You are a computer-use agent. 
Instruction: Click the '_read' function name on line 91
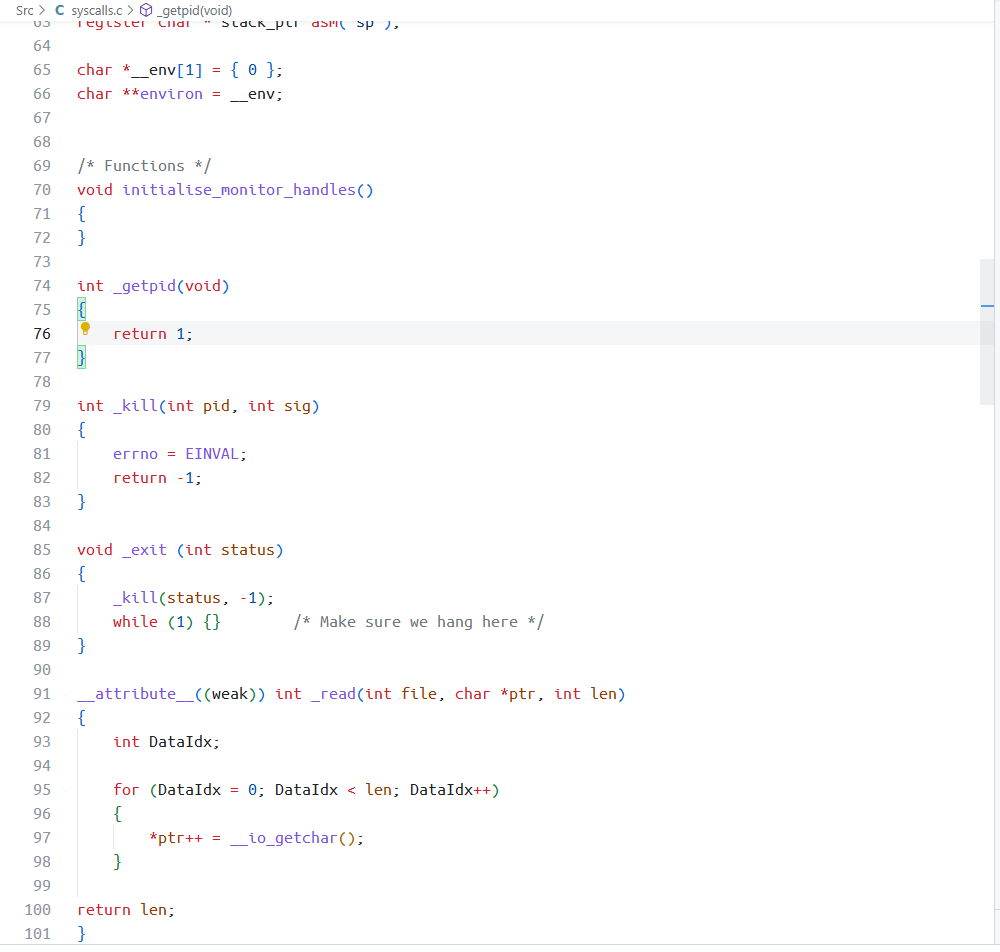(x=334, y=694)
